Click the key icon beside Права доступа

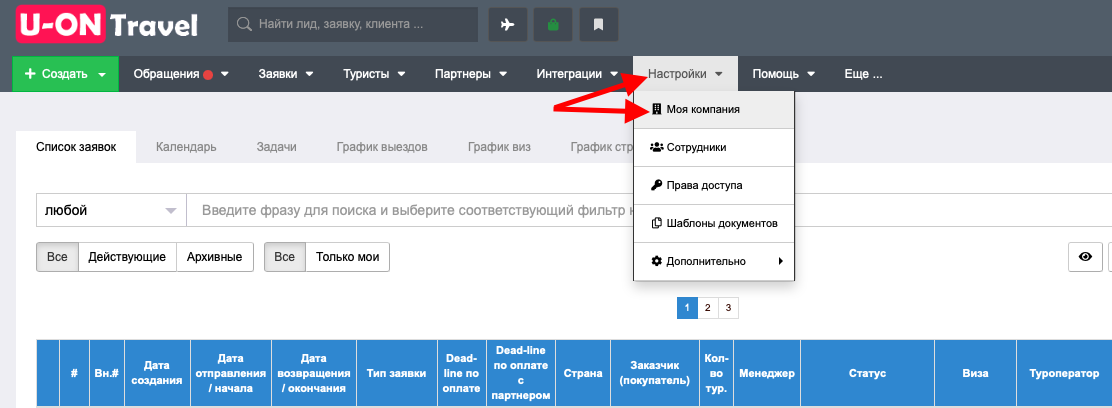click(656, 185)
